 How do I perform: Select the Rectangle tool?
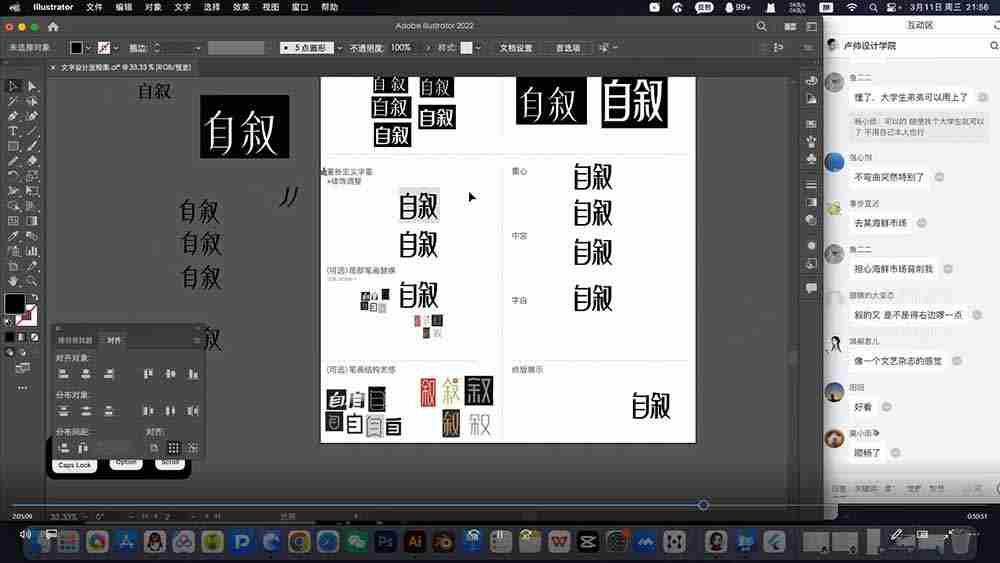point(13,146)
